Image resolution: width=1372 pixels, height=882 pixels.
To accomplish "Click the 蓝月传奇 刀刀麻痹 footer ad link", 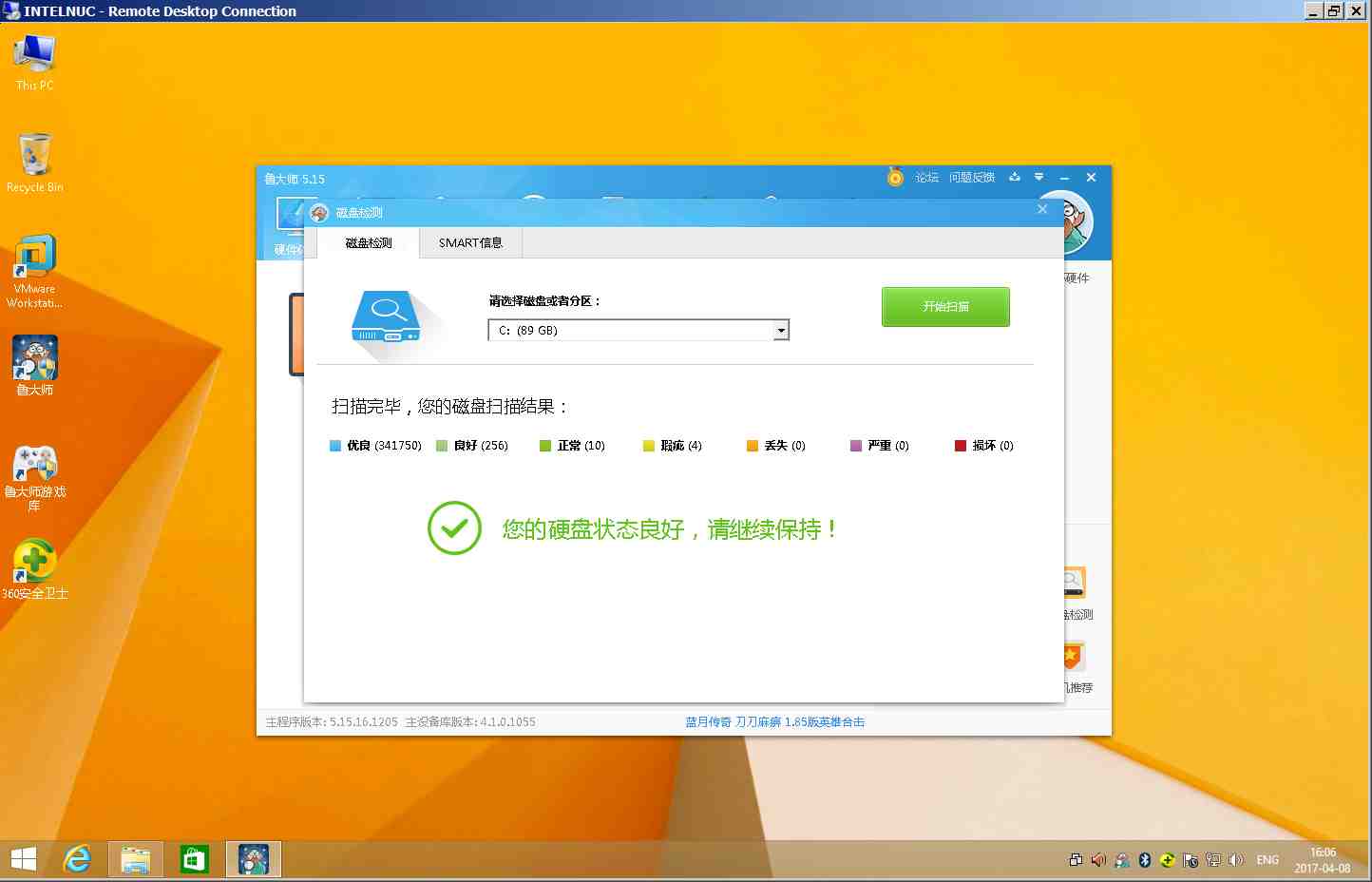I will [775, 722].
